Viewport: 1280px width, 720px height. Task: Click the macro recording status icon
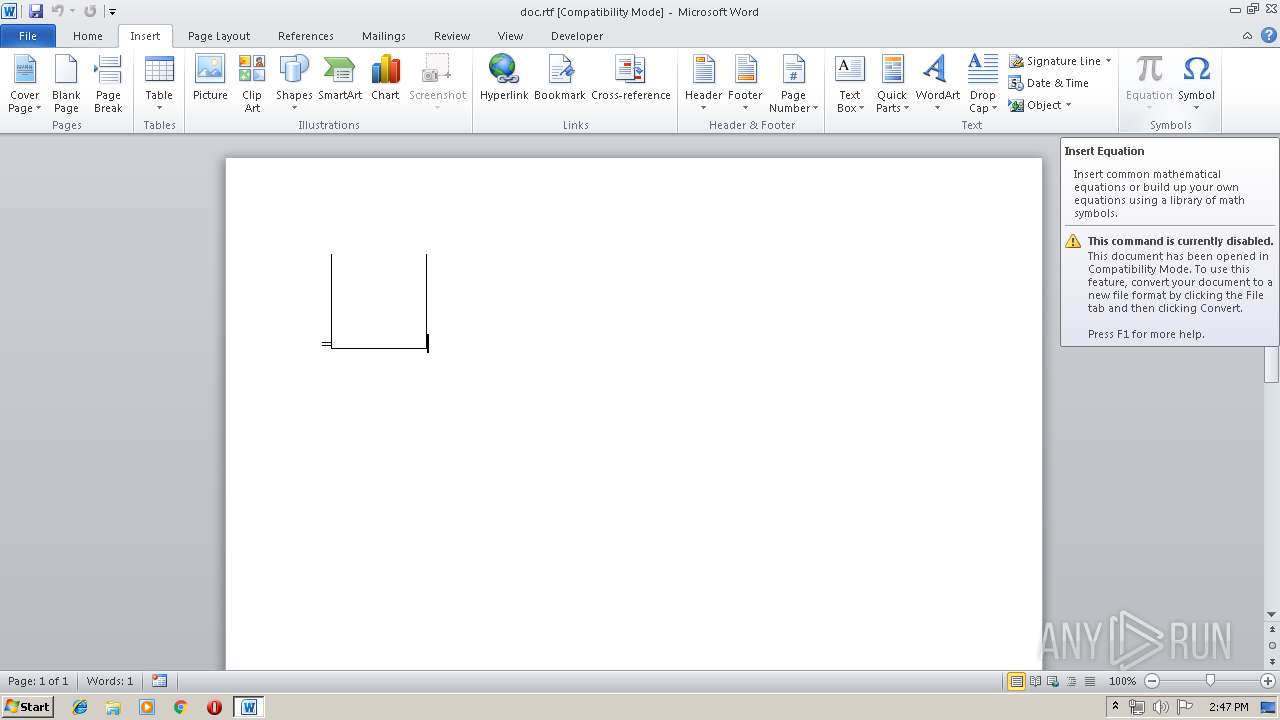pyautogui.click(x=160, y=681)
